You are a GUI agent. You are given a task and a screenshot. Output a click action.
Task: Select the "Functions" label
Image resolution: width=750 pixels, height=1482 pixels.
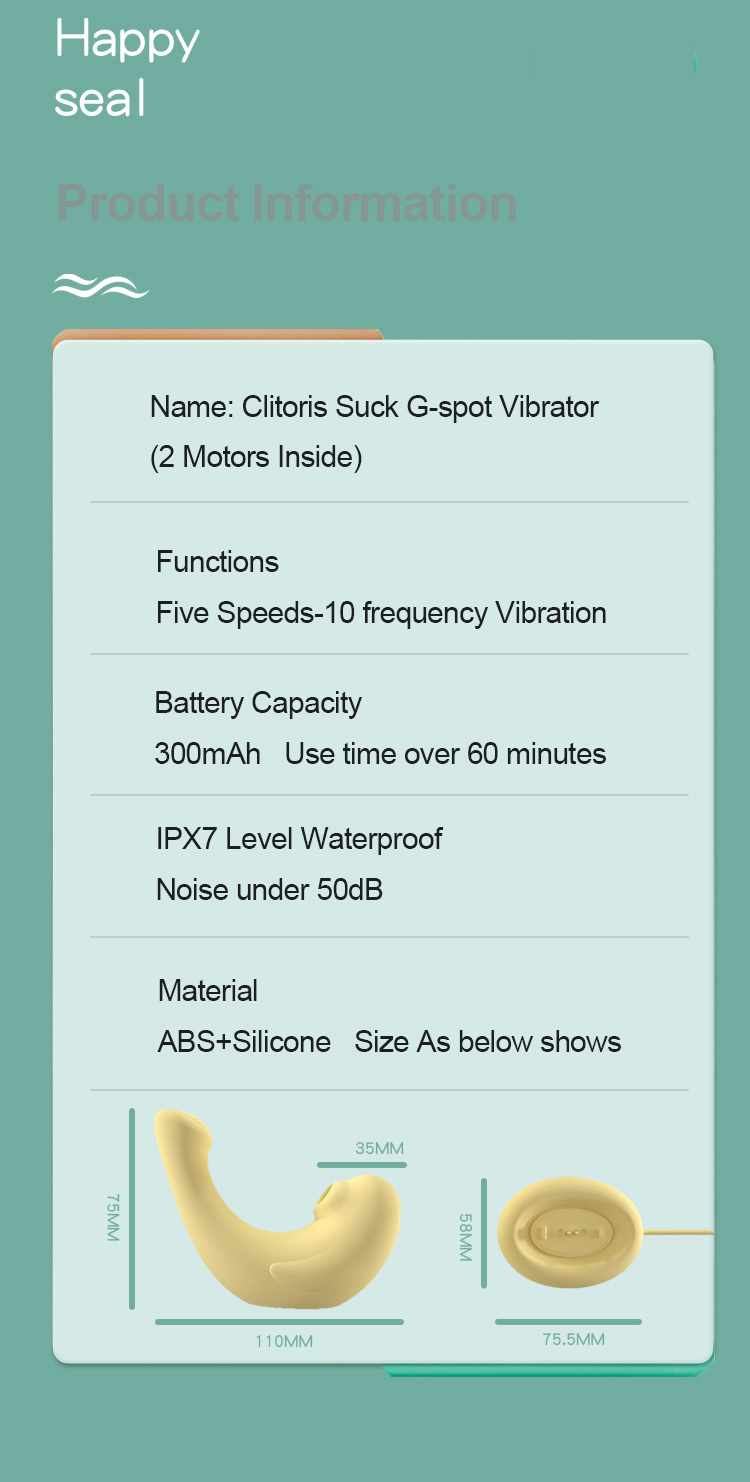[217, 562]
